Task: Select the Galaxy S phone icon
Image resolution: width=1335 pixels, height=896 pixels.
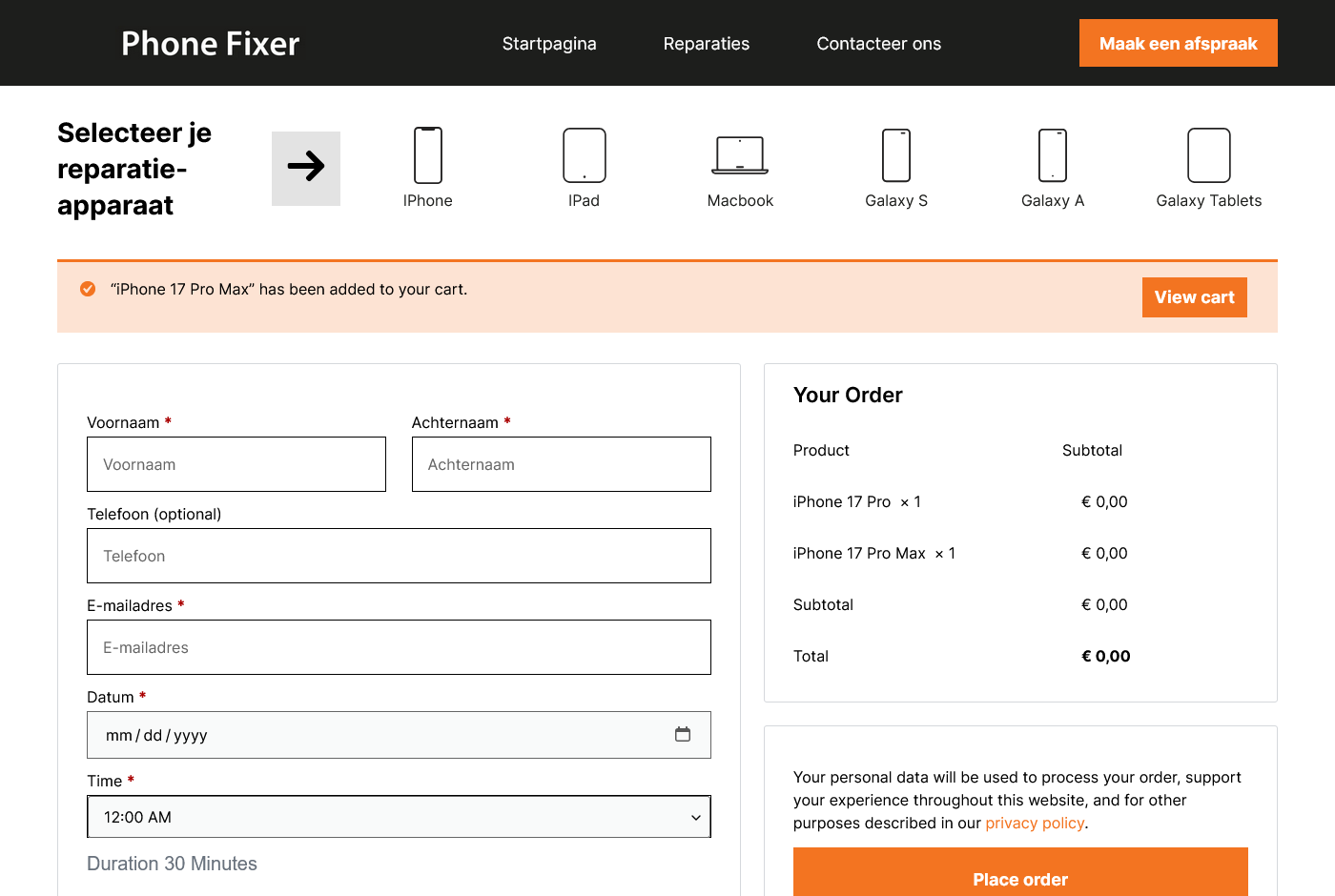Action: pyautogui.click(x=896, y=155)
